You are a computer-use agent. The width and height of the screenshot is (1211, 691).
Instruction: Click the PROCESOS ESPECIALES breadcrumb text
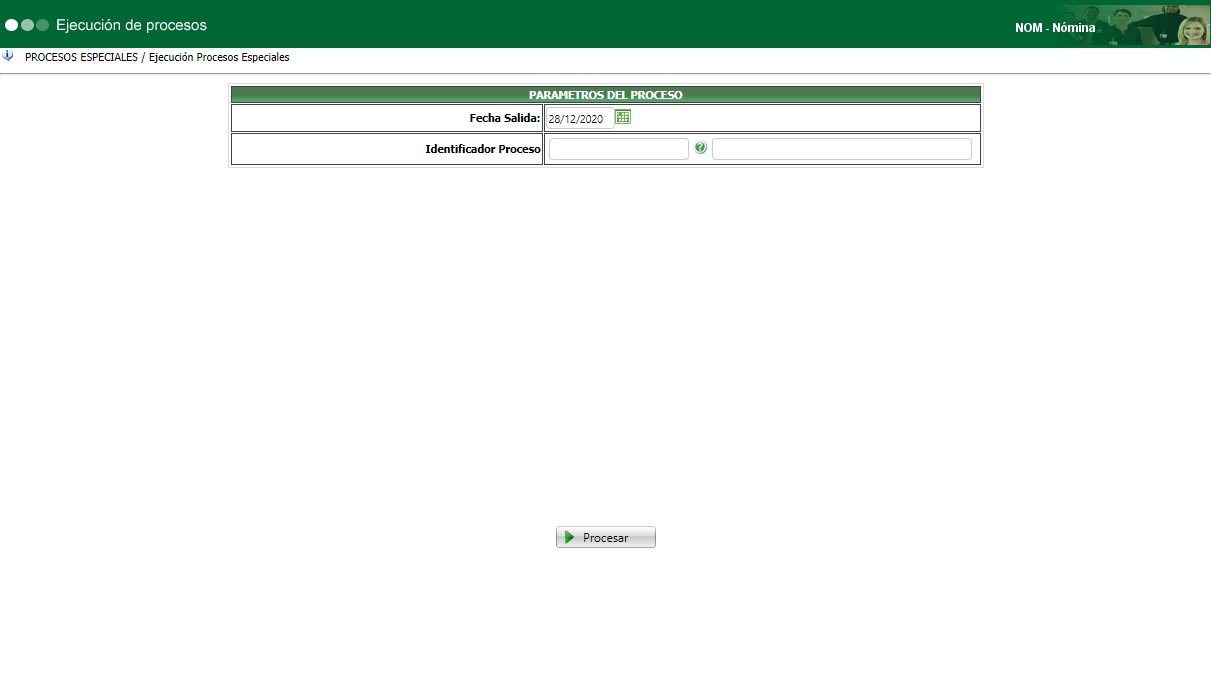coord(81,57)
